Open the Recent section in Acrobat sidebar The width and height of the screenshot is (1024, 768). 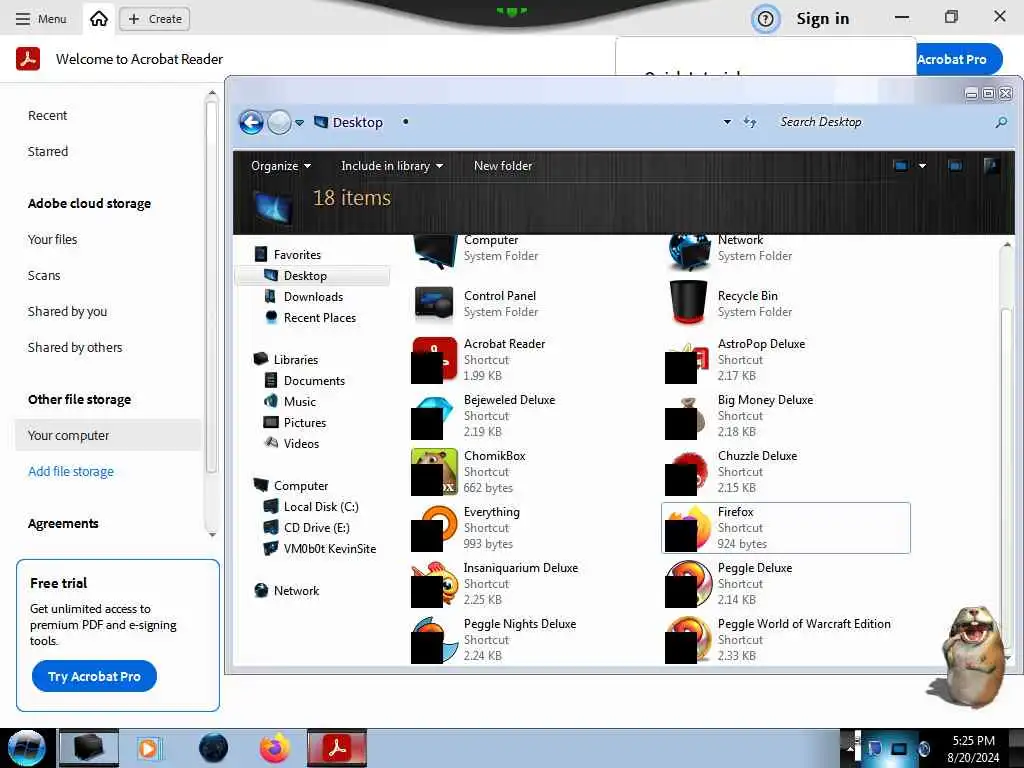coord(47,116)
